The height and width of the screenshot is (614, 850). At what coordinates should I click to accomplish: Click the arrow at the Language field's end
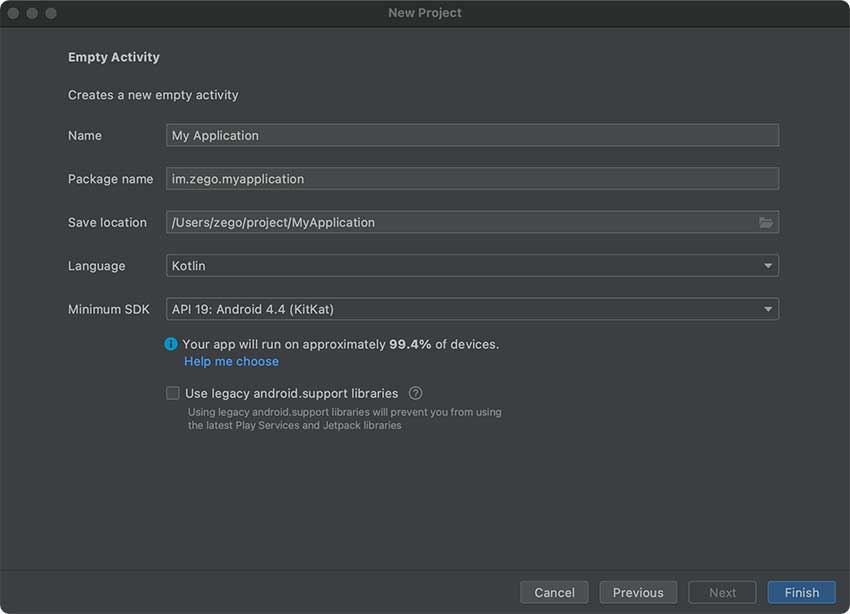(768, 266)
